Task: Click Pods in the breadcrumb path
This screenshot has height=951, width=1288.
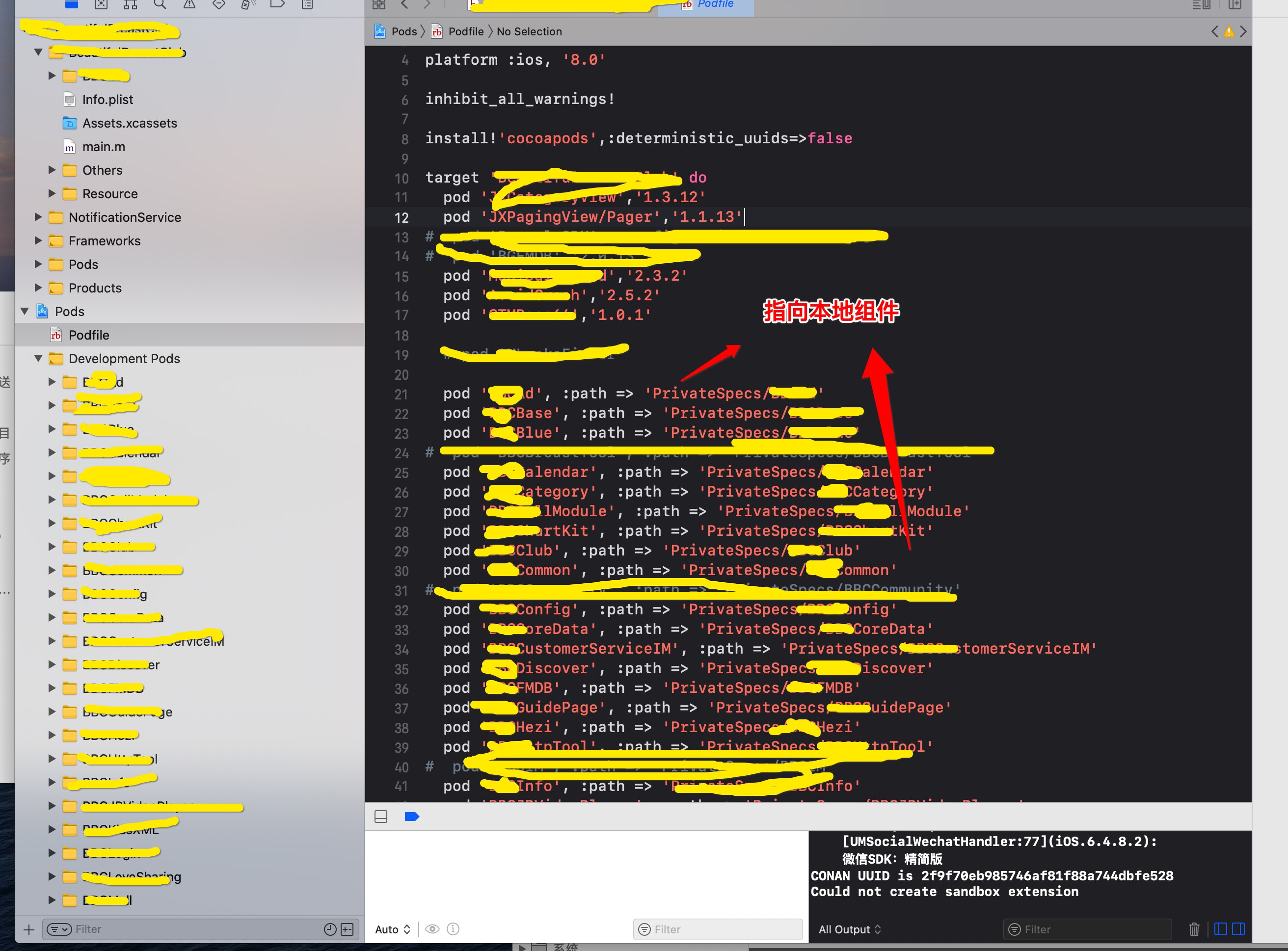Action: click(403, 32)
